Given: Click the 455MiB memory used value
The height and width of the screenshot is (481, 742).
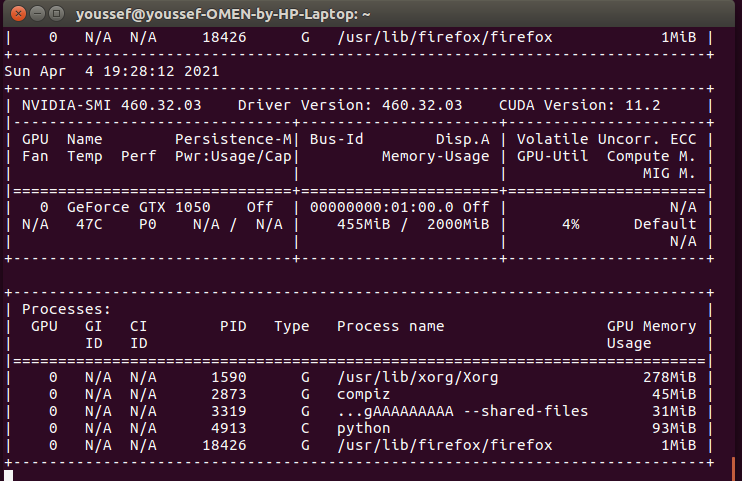Looking at the screenshot, I should (364, 224).
